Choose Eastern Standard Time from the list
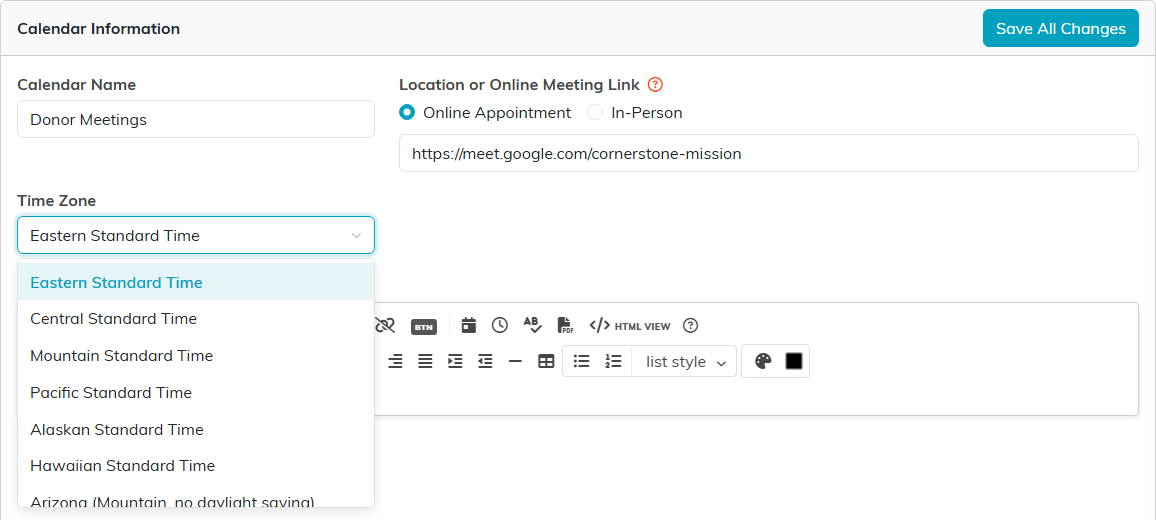 pos(196,282)
